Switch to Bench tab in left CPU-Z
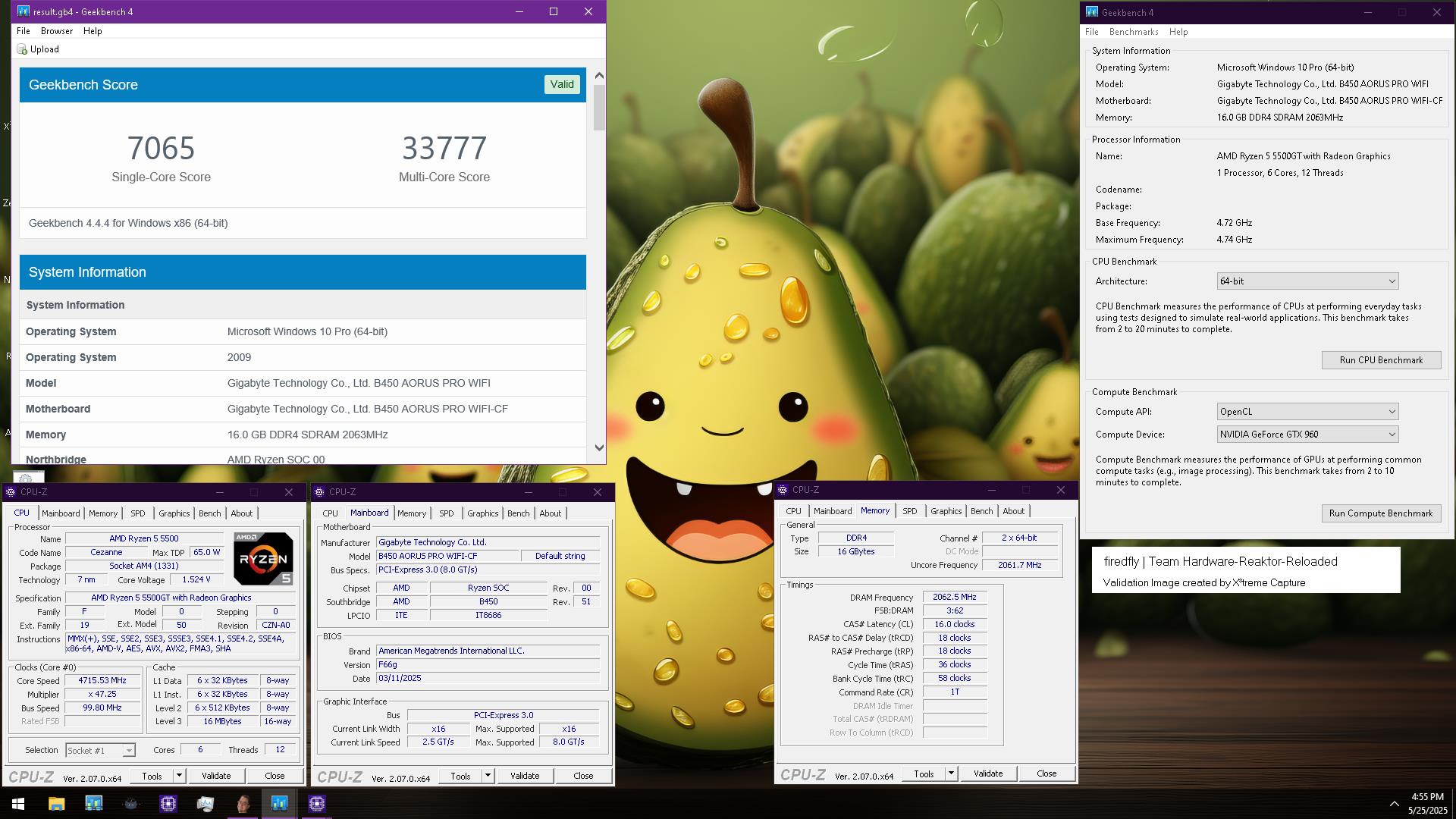Viewport: 1456px width, 819px height. pyautogui.click(x=210, y=513)
